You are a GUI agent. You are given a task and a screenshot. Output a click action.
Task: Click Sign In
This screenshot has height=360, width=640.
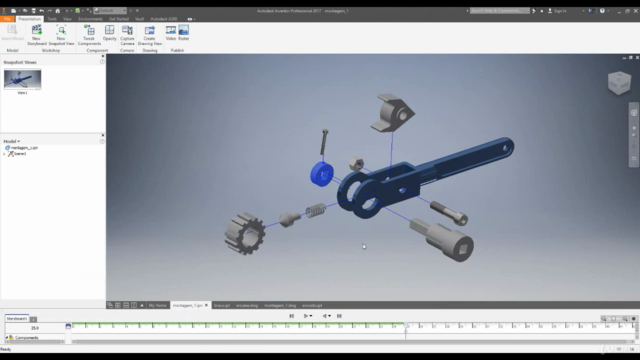(x=560, y=11)
